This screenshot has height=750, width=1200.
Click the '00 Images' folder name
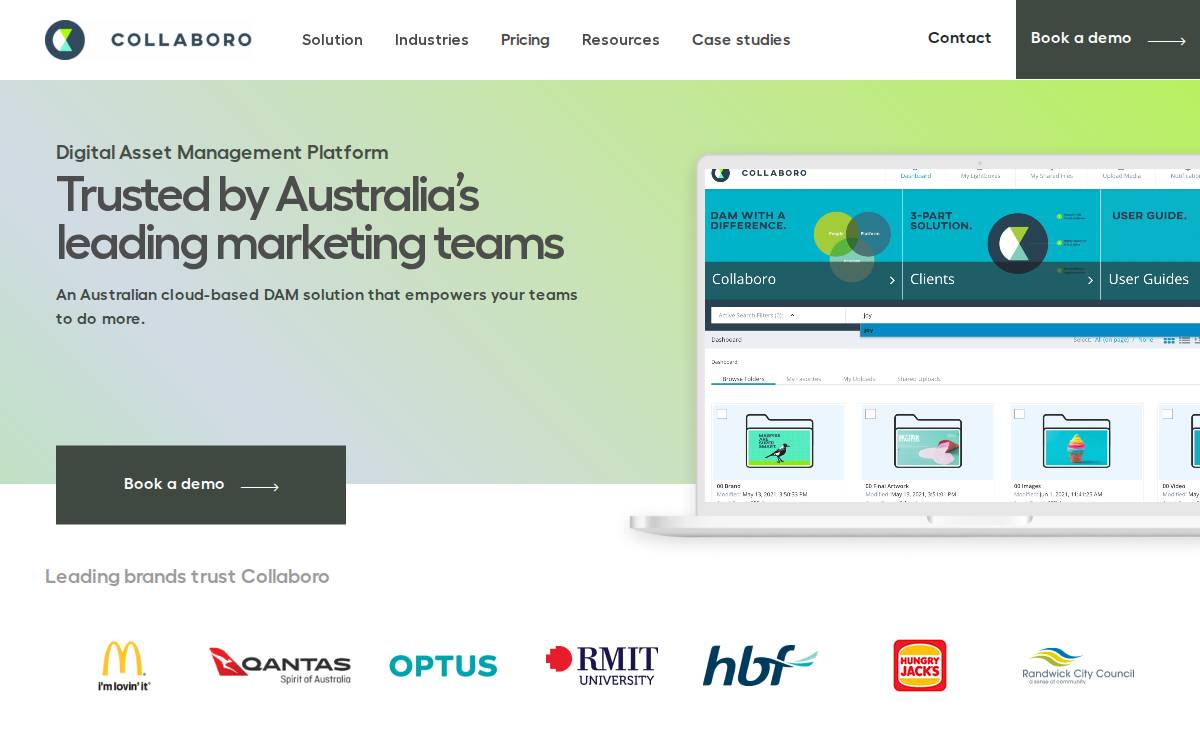1029,486
